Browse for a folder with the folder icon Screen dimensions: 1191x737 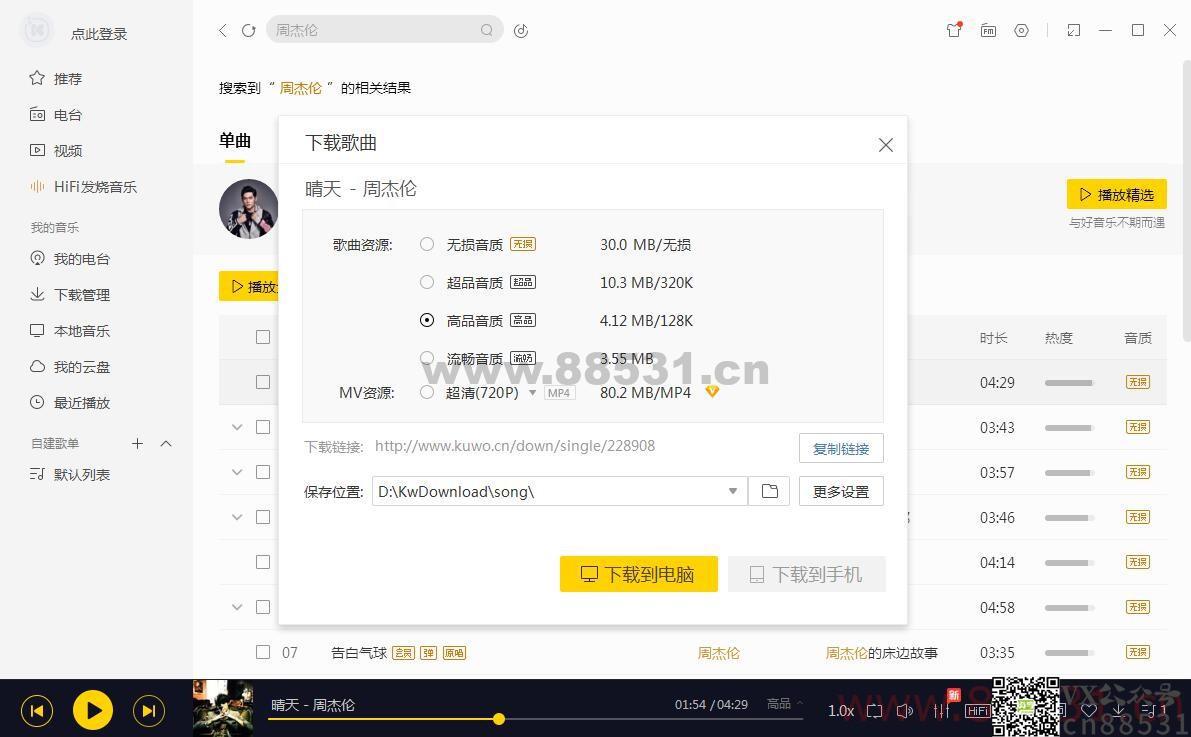point(769,491)
